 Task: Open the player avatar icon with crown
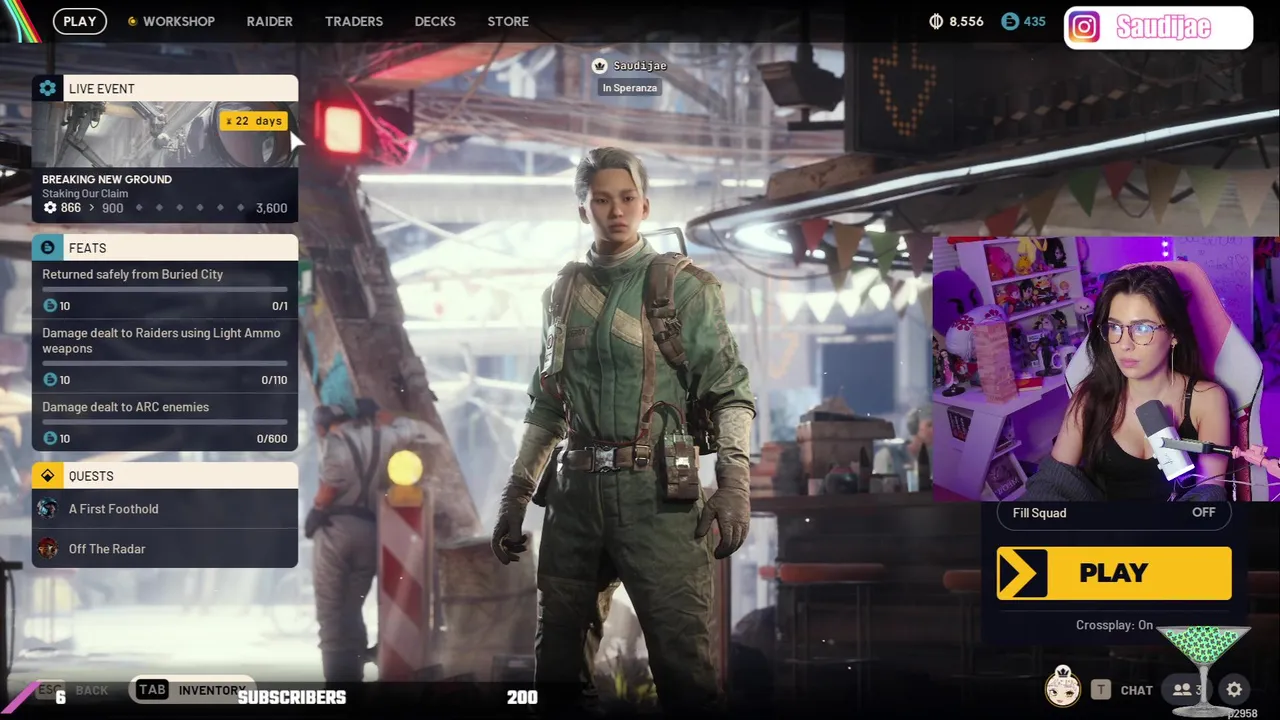(1062, 687)
